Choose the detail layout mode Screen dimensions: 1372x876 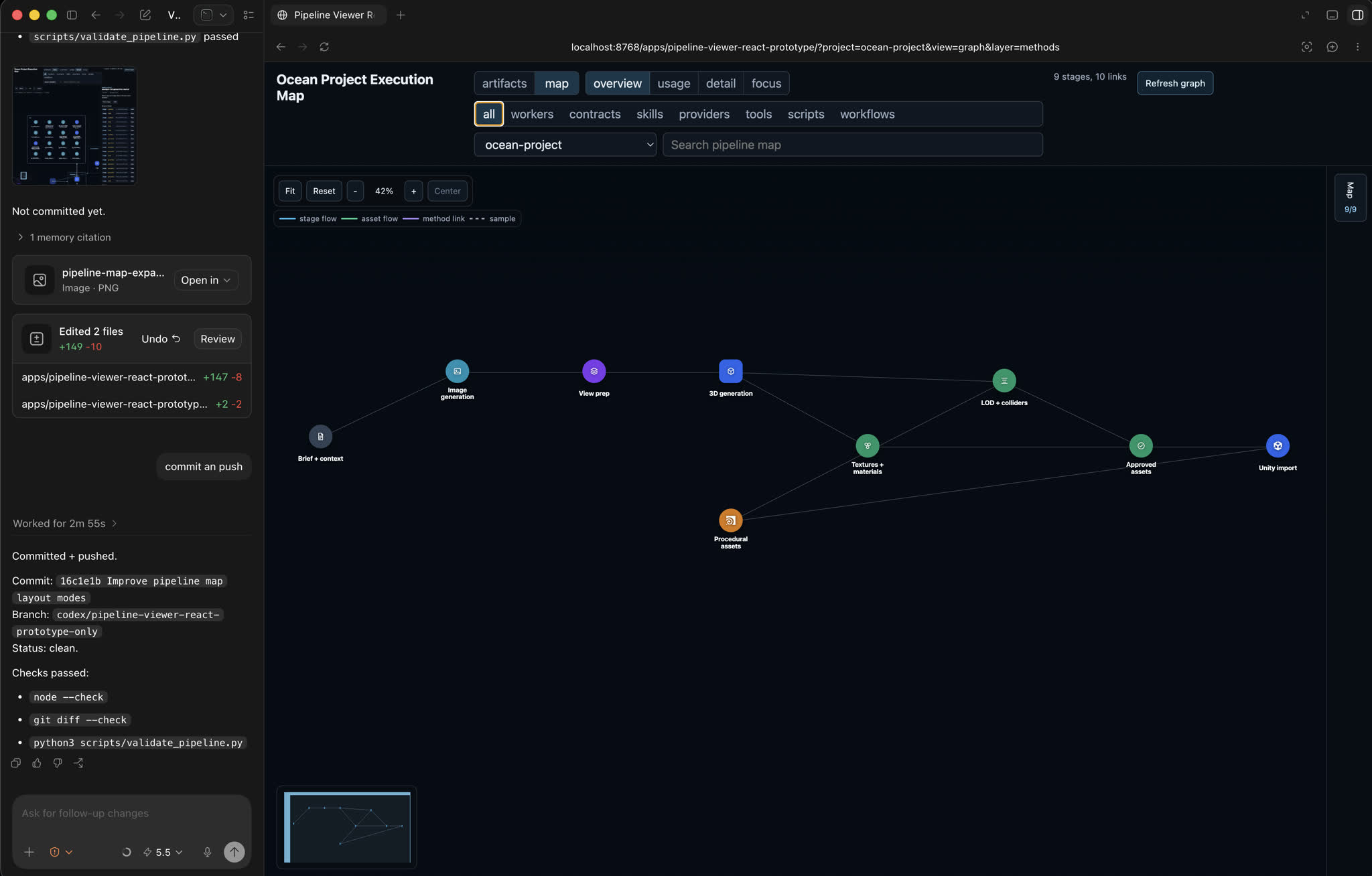click(720, 83)
